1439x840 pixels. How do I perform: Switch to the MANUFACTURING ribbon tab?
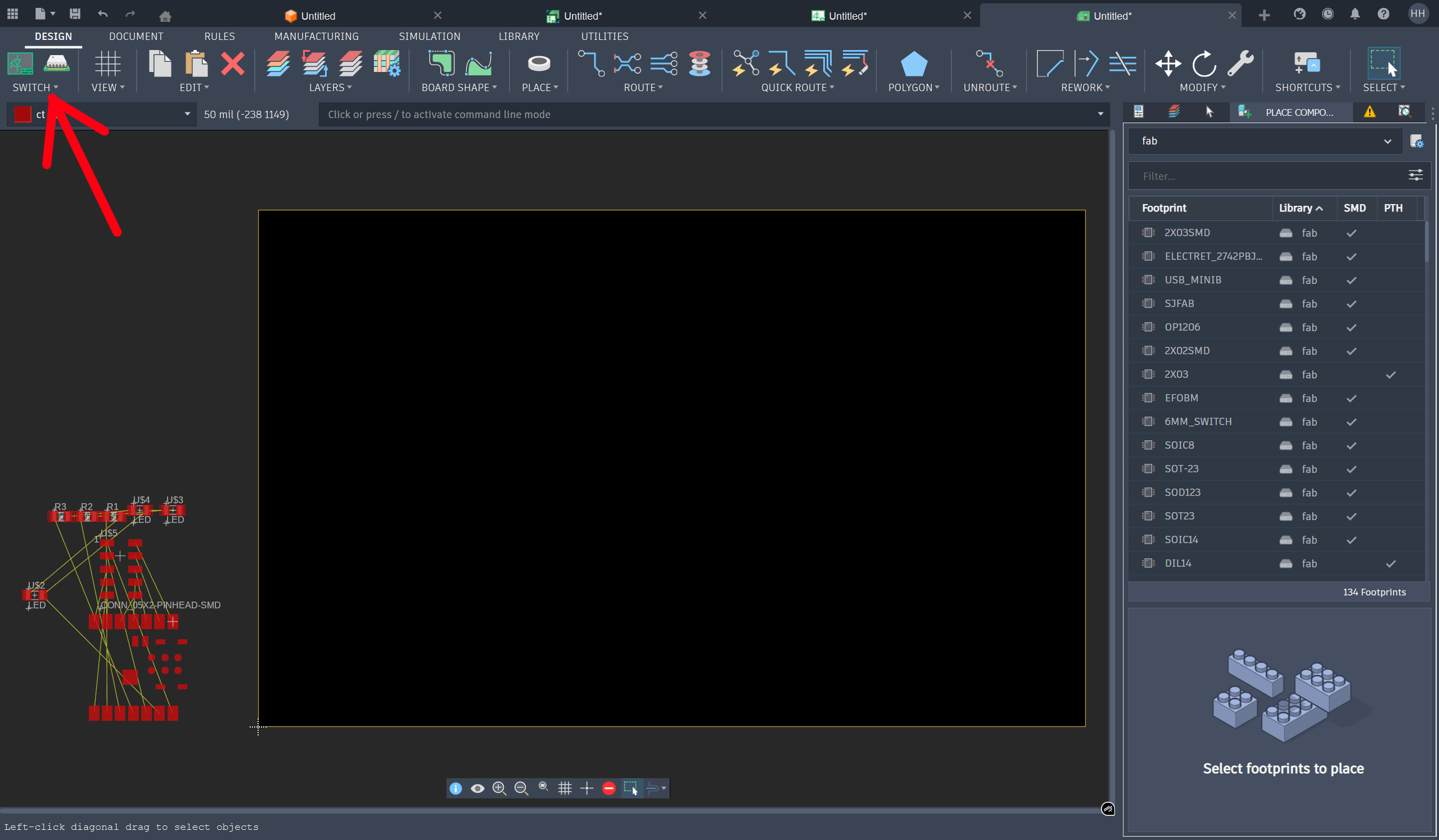pos(317,37)
